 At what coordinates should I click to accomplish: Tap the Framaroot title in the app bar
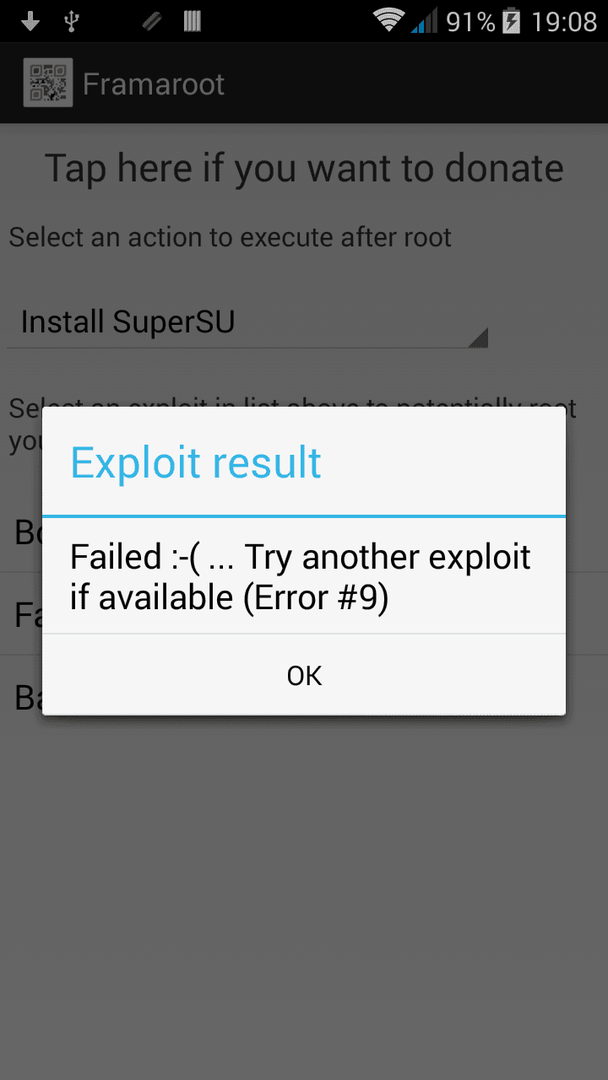click(154, 84)
